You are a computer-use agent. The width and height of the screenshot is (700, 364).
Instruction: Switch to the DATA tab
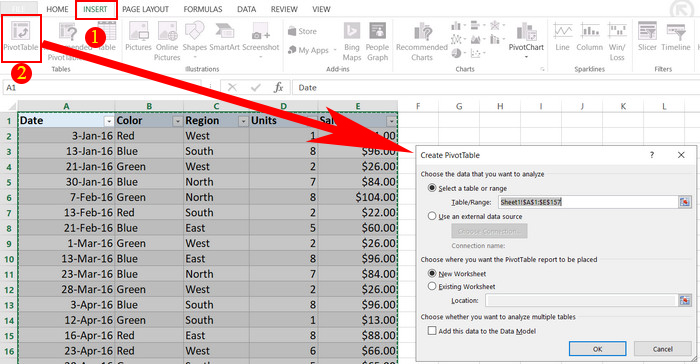246,9
